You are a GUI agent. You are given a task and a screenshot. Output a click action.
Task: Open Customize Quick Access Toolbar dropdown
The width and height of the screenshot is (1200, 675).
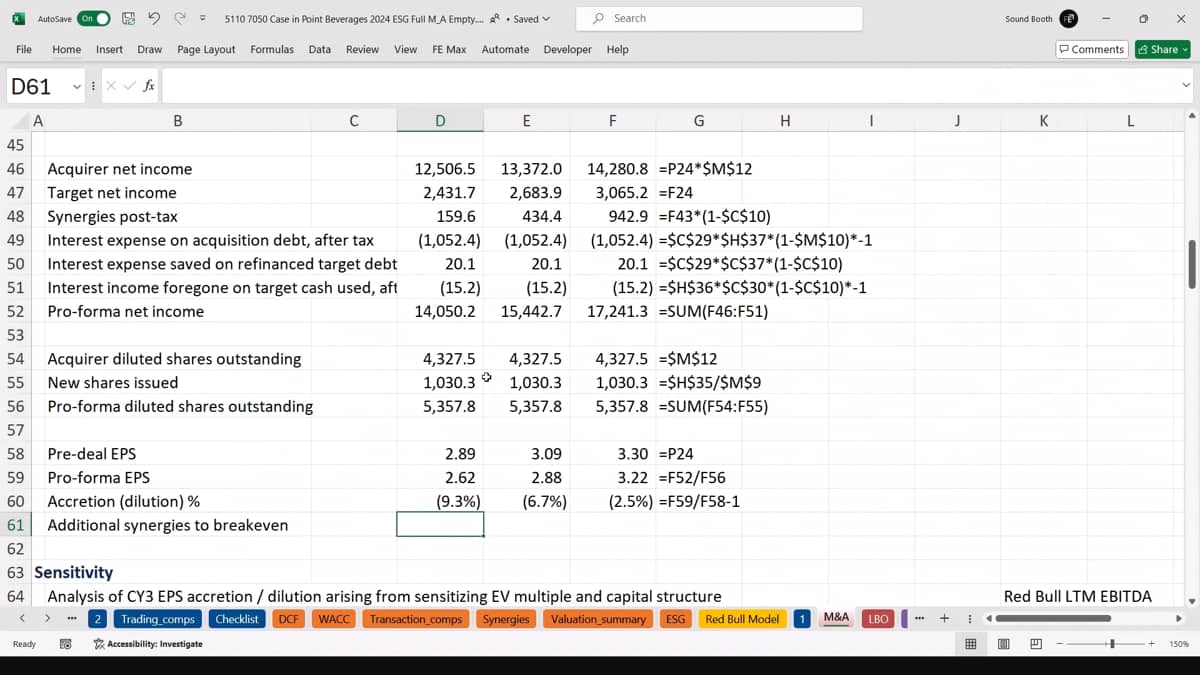[203, 18]
